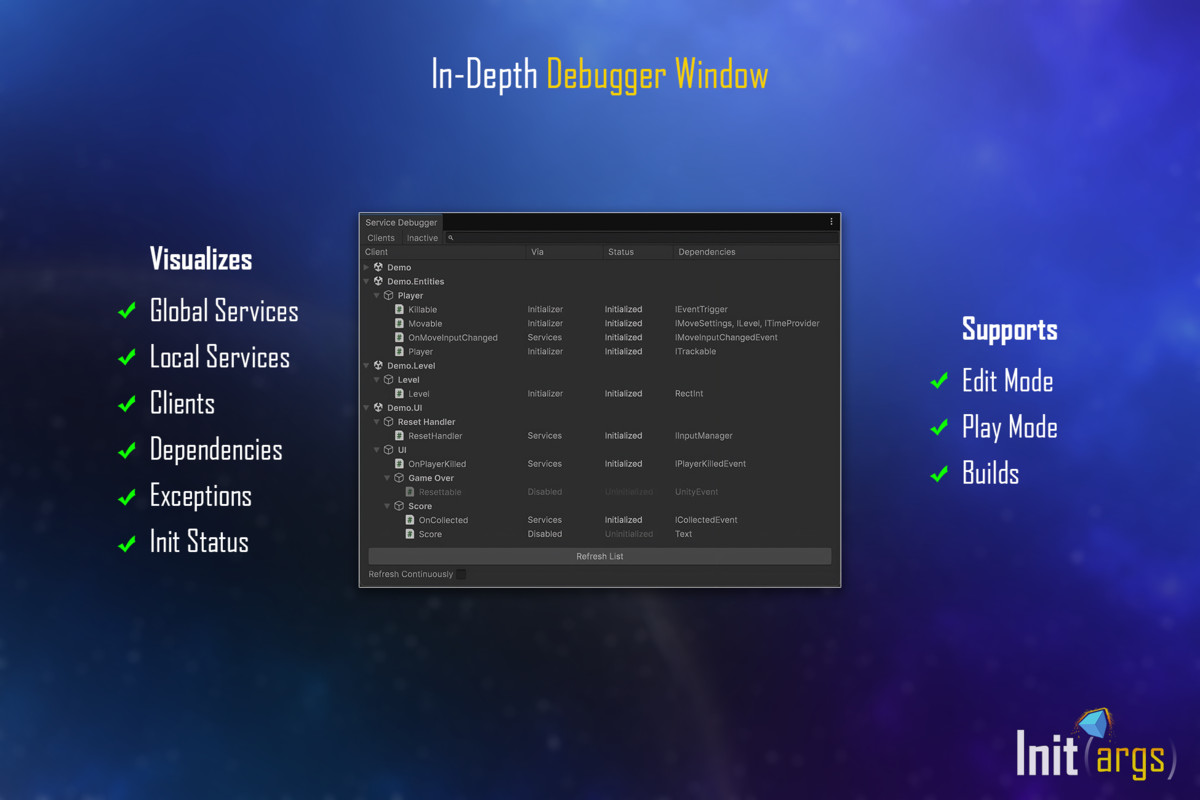
Task: Collapse the Level GameObject node
Action: [378, 379]
